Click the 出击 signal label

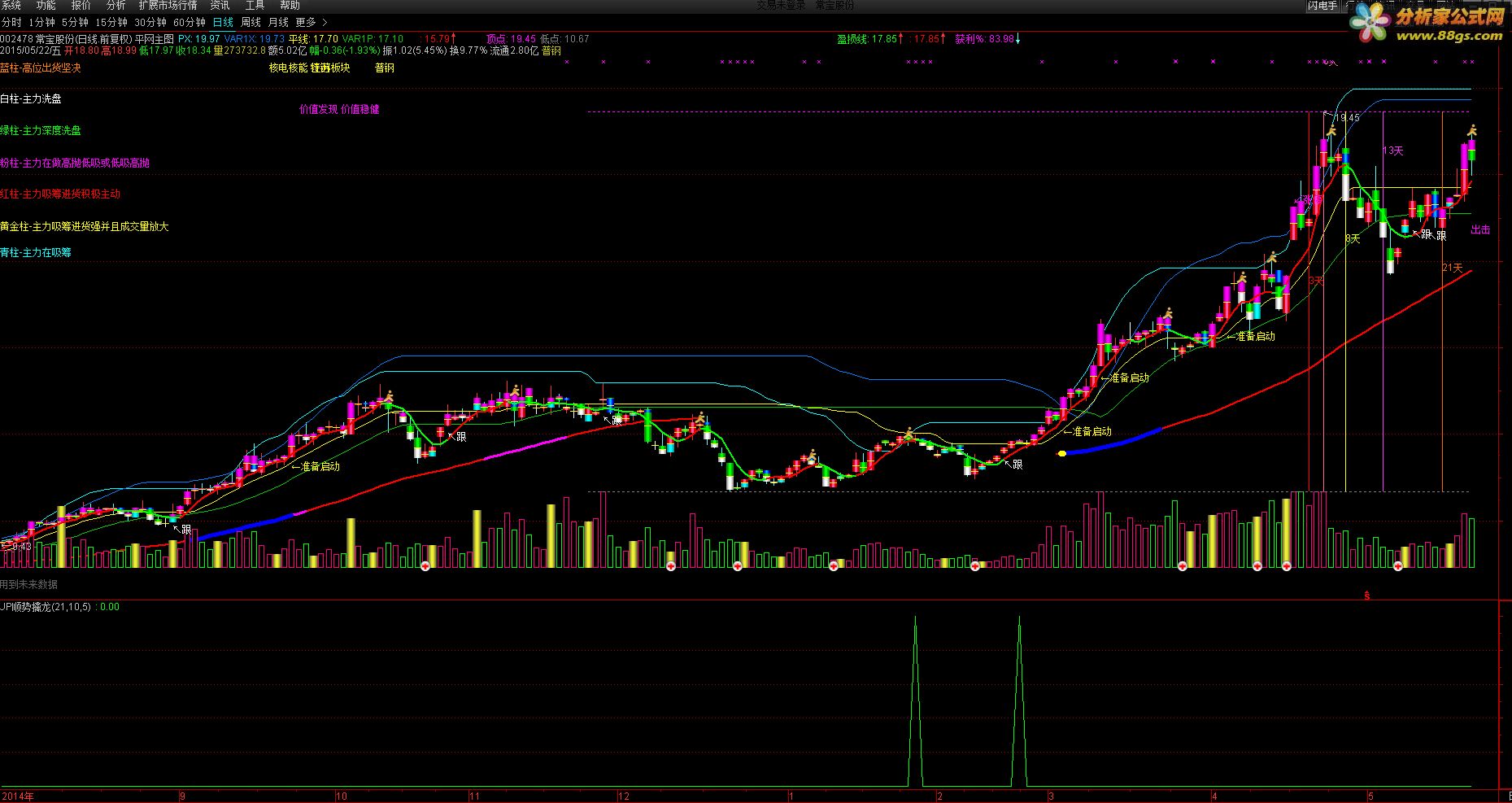coord(1480,230)
